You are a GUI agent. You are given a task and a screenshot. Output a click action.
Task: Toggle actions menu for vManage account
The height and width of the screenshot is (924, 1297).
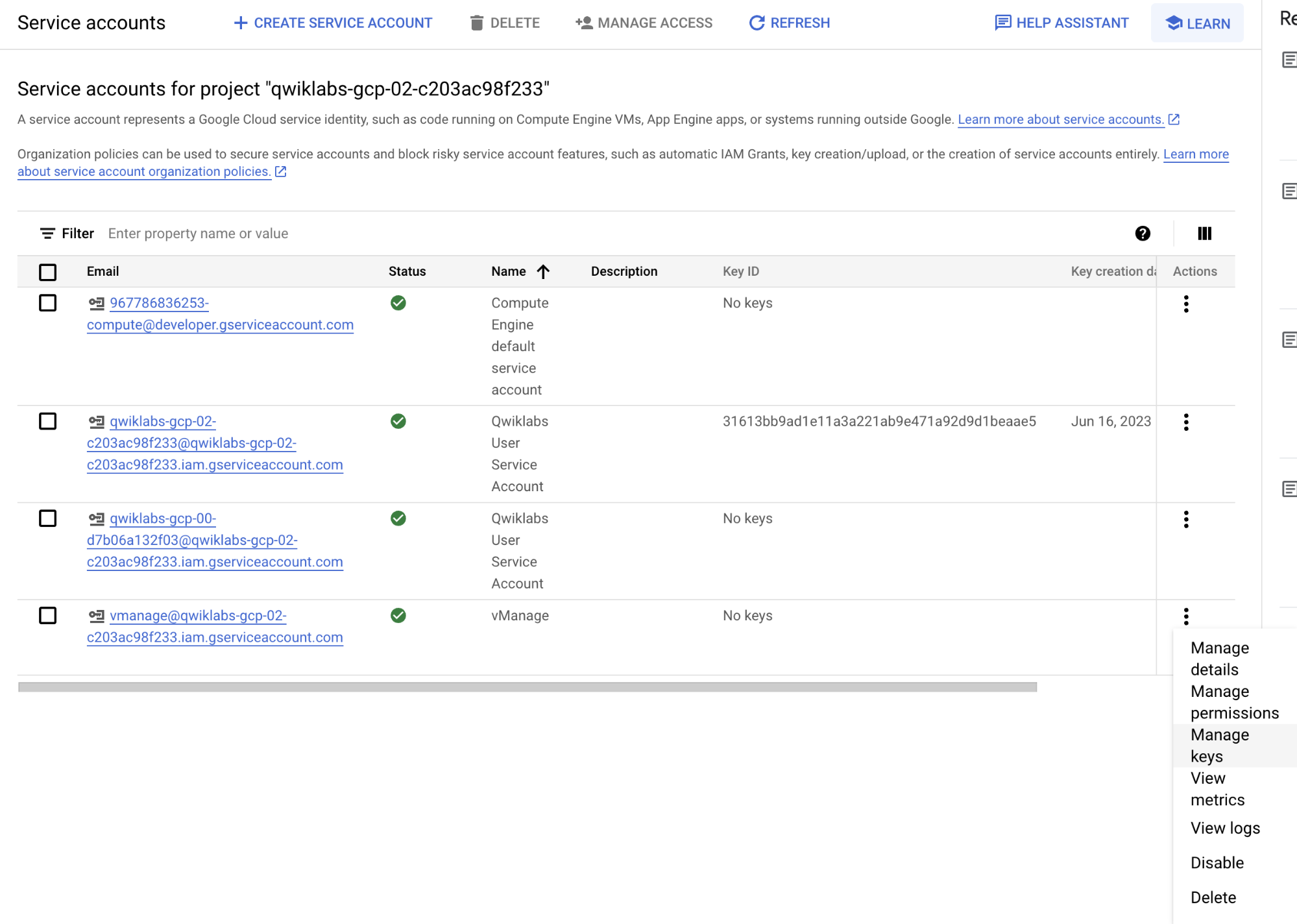pos(1185,616)
